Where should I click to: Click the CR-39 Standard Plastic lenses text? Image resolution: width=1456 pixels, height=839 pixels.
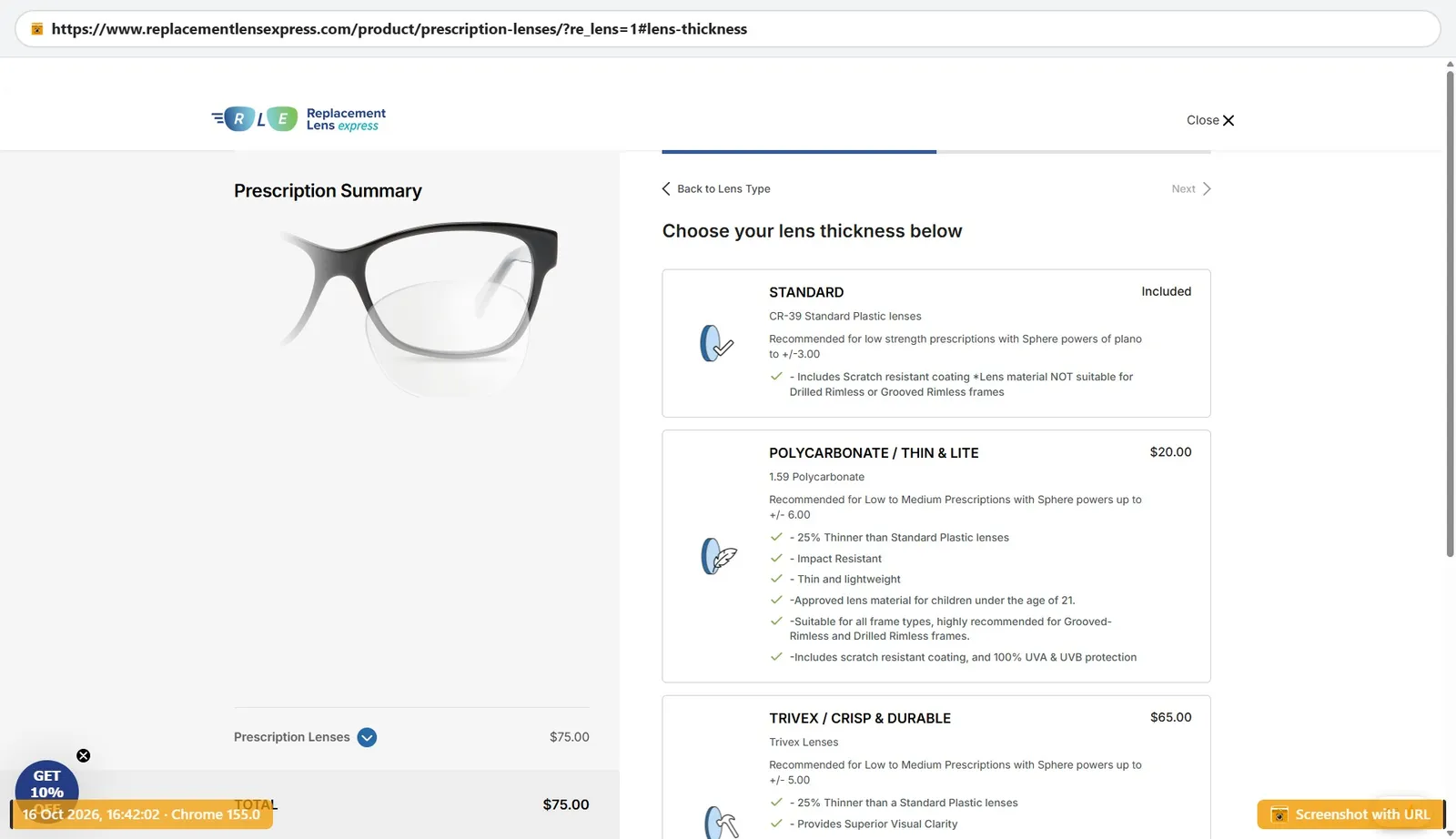[x=844, y=316]
